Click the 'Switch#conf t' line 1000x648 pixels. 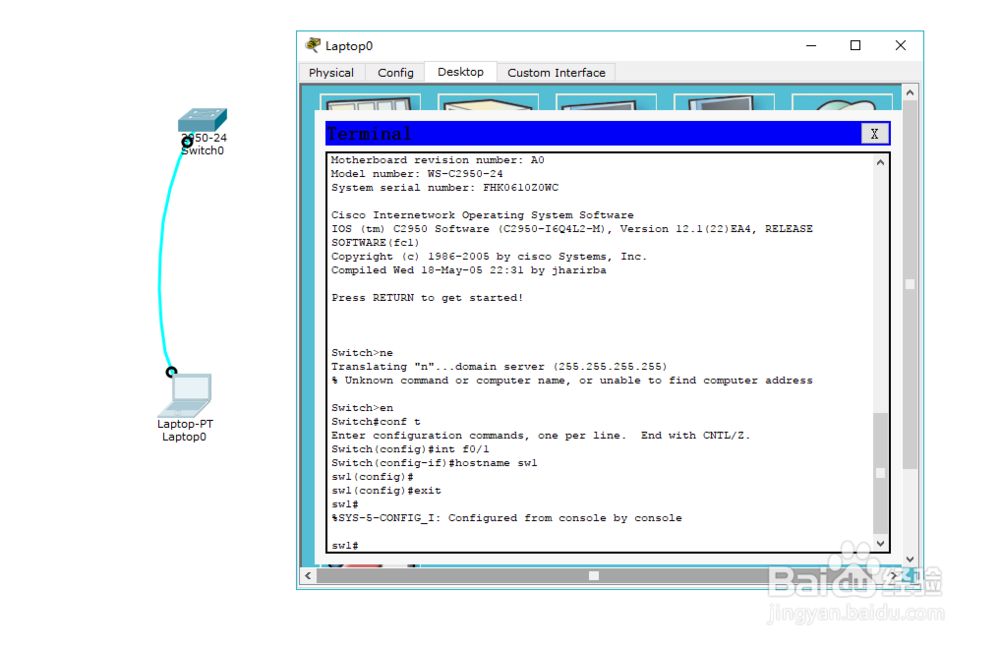point(376,422)
